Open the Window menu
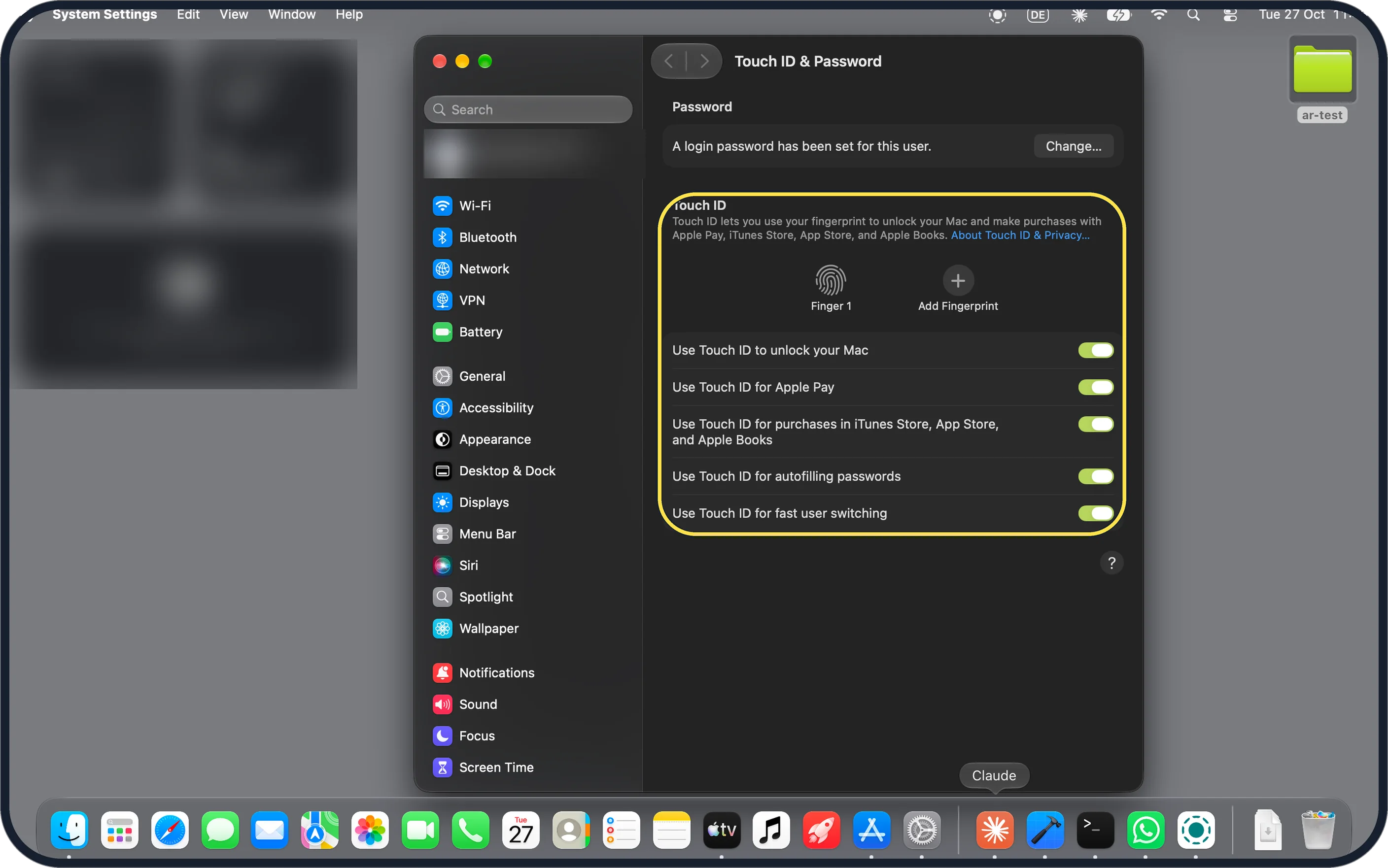Image resolution: width=1388 pixels, height=868 pixels. (292, 14)
